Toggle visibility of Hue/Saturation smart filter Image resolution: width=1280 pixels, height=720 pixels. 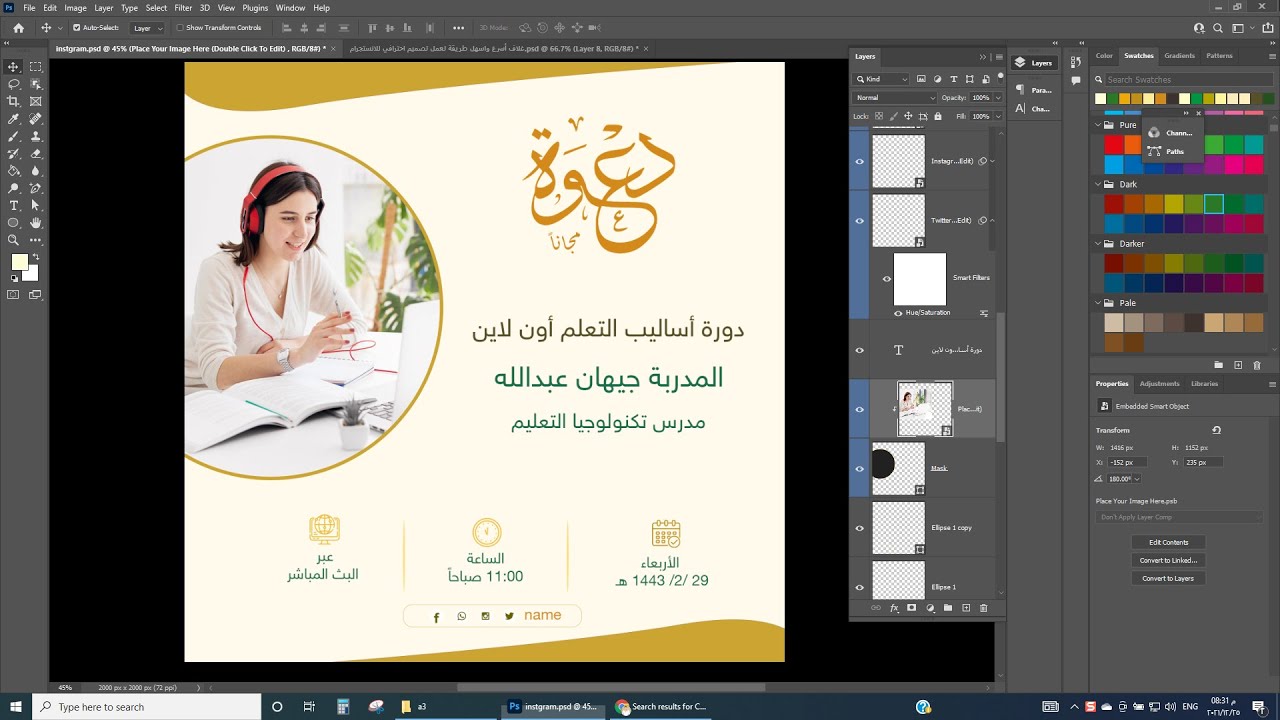pos(898,313)
